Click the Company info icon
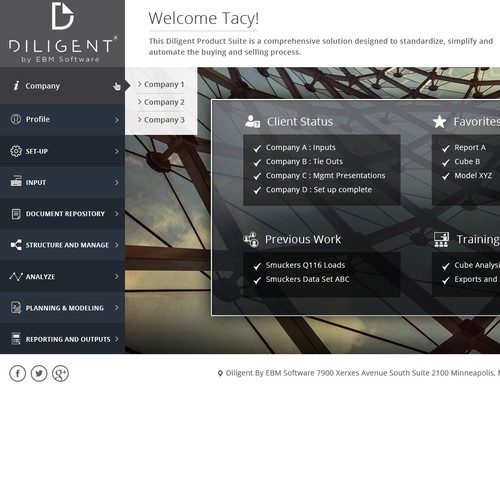Screen dimensions: 500x500 click(x=16, y=86)
